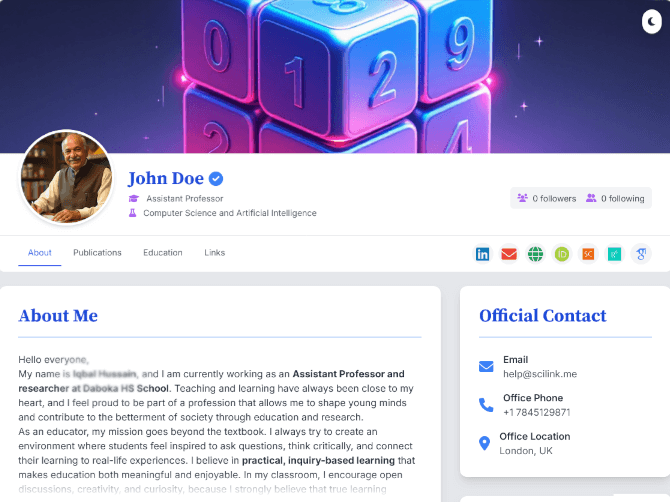Open the LinkedIn profile icon
The height and width of the screenshot is (502, 670).
482,254
